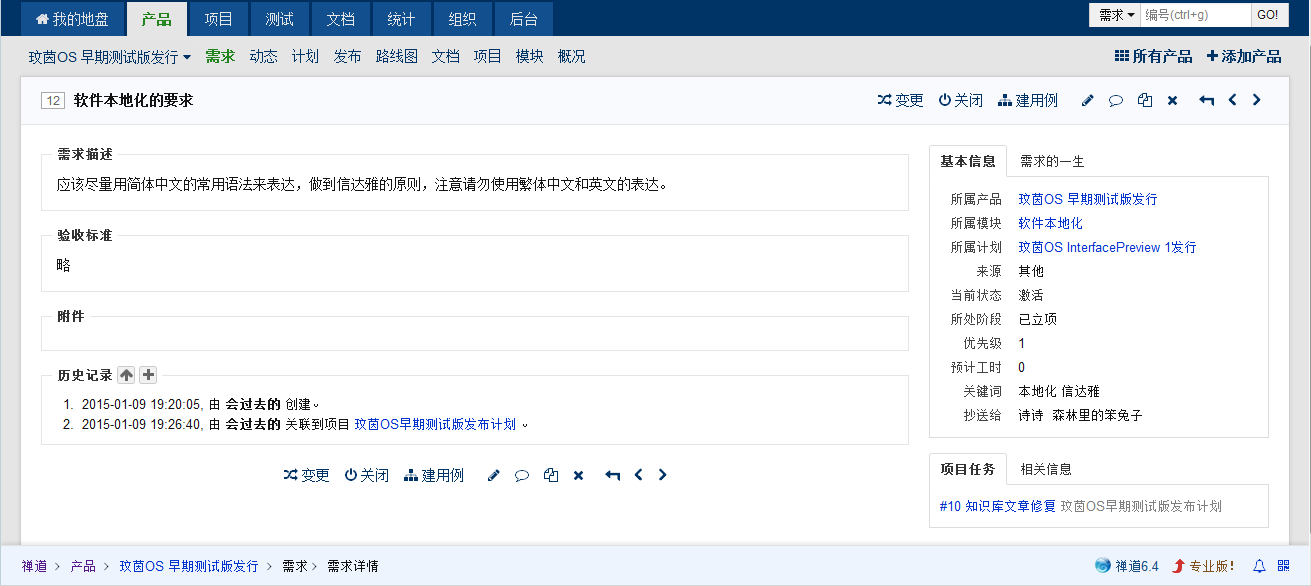Open the 统计 main tab

tap(401, 19)
